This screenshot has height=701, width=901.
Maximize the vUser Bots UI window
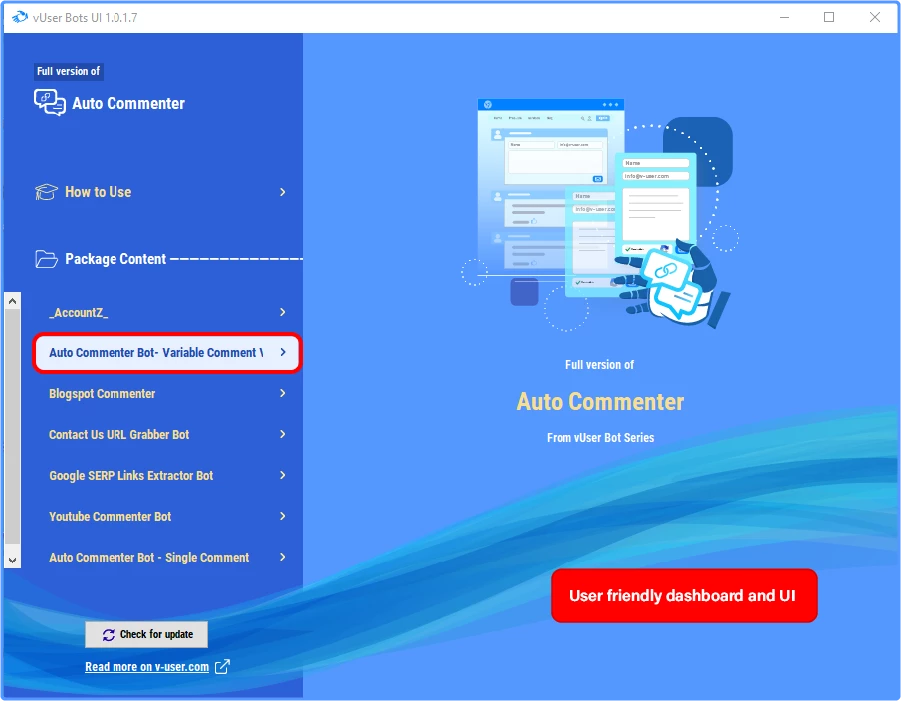829,17
